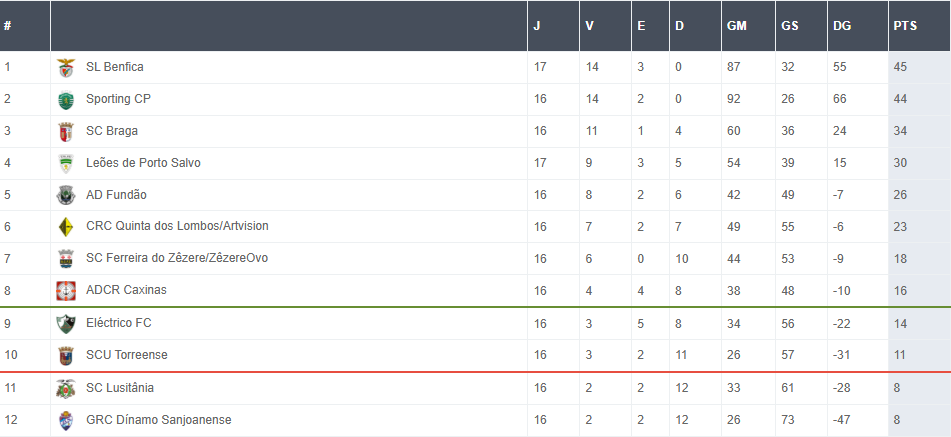Click the AD Fundão club crest

66,195
